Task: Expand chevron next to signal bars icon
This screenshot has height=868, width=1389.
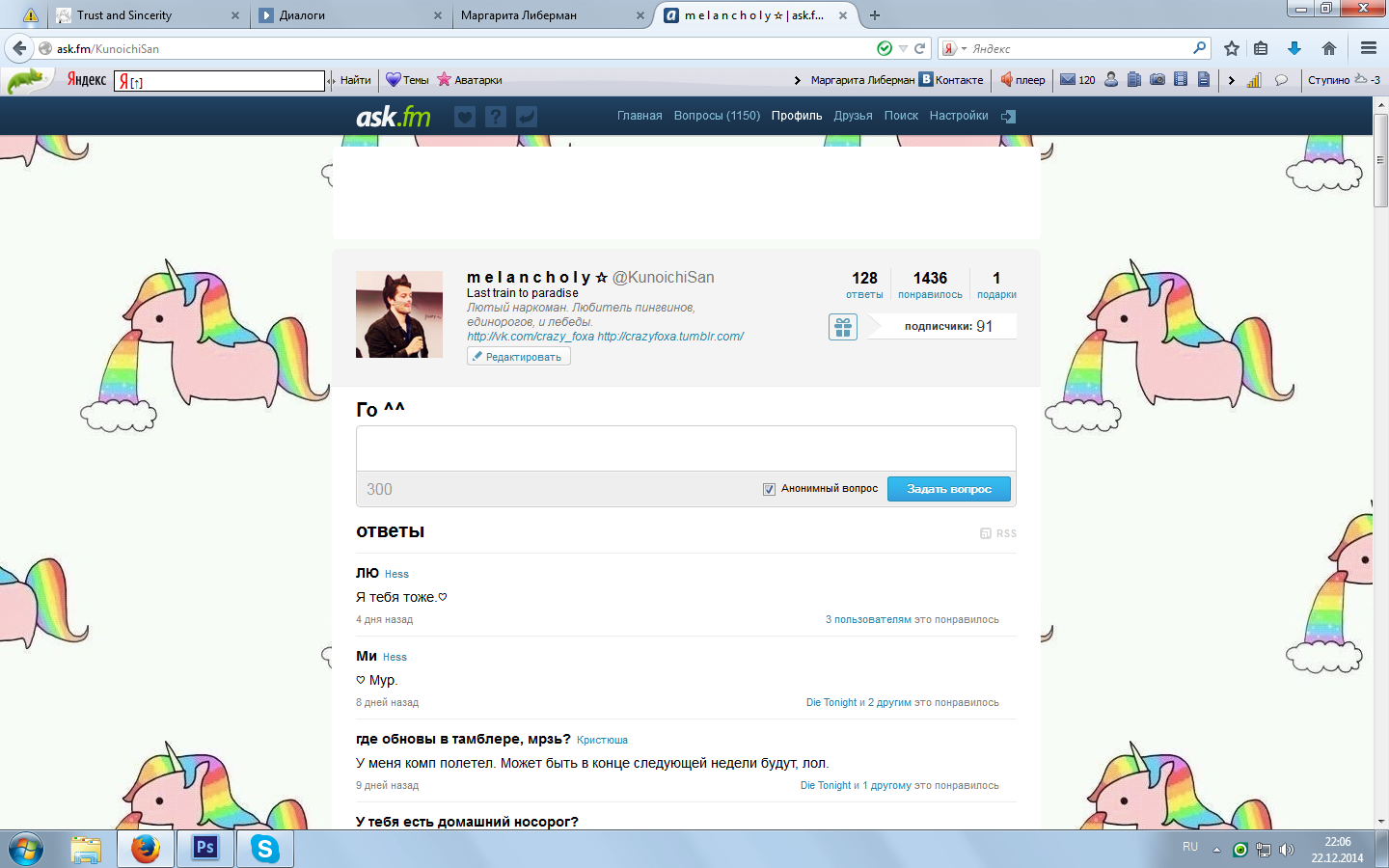Action: tap(1232, 80)
